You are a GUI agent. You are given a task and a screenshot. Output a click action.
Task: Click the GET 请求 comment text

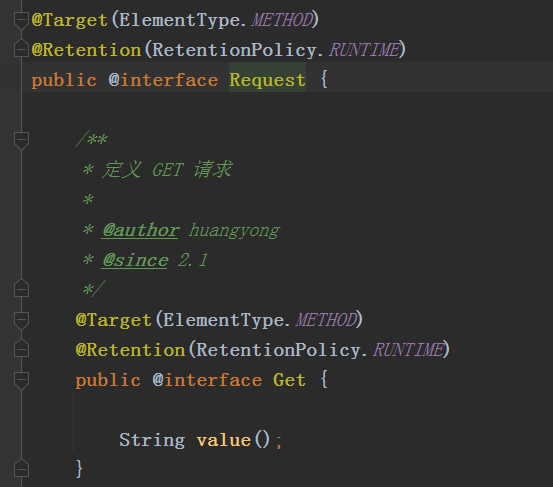coord(192,169)
